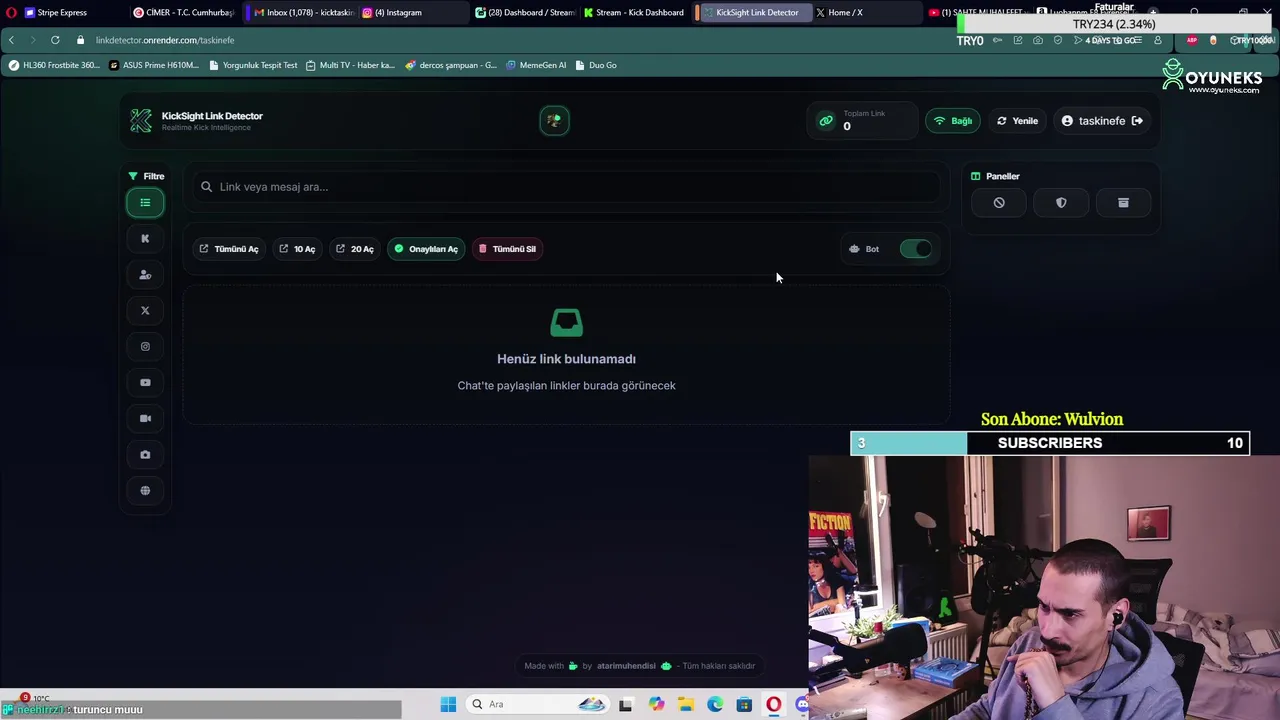Click the Yenile refresh button
The height and width of the screenshot is (720, 1280).
[1017, 121]
